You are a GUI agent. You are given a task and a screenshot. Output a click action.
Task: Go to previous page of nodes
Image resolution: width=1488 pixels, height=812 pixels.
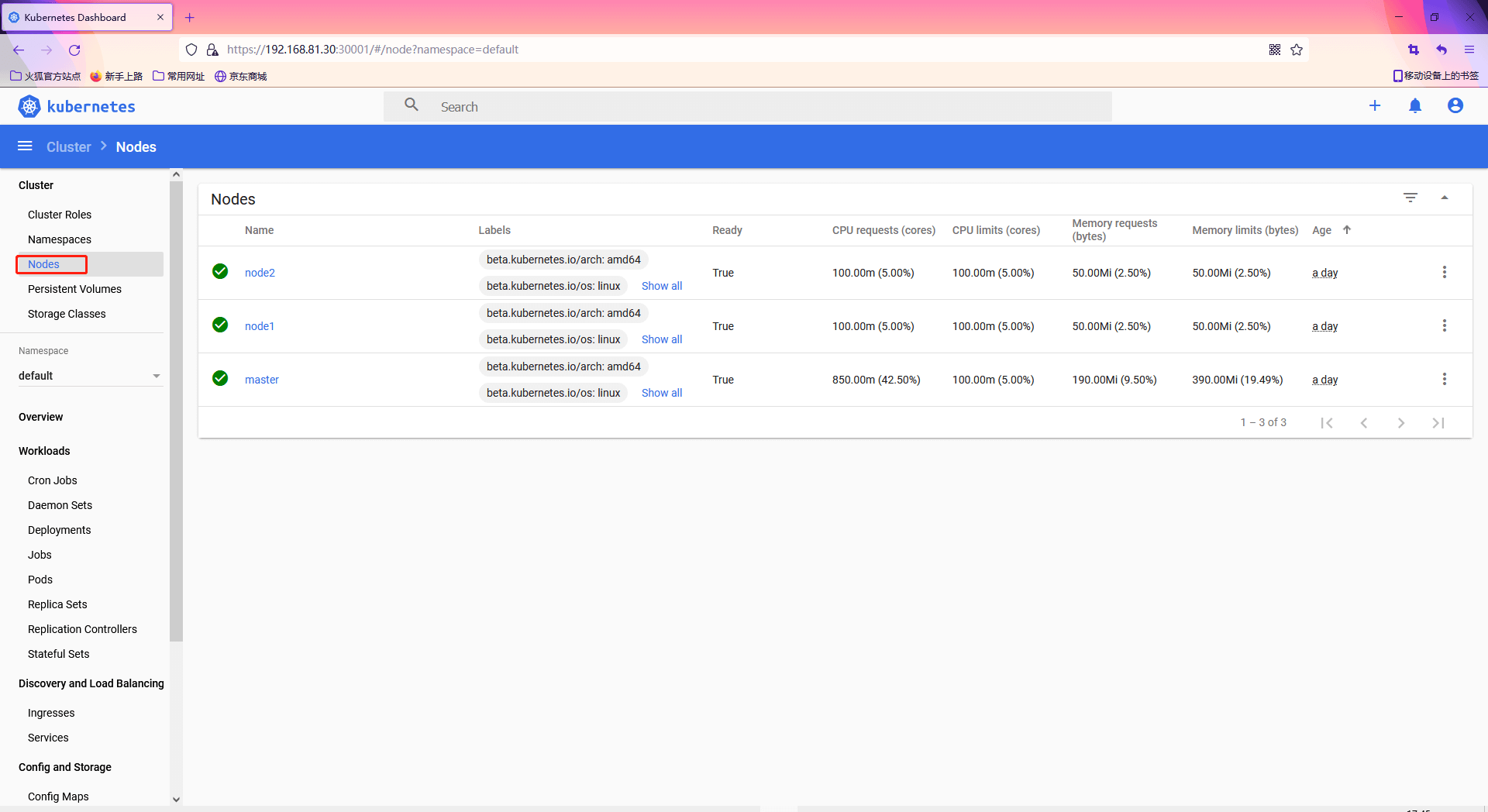click(x=1364, y=423)
